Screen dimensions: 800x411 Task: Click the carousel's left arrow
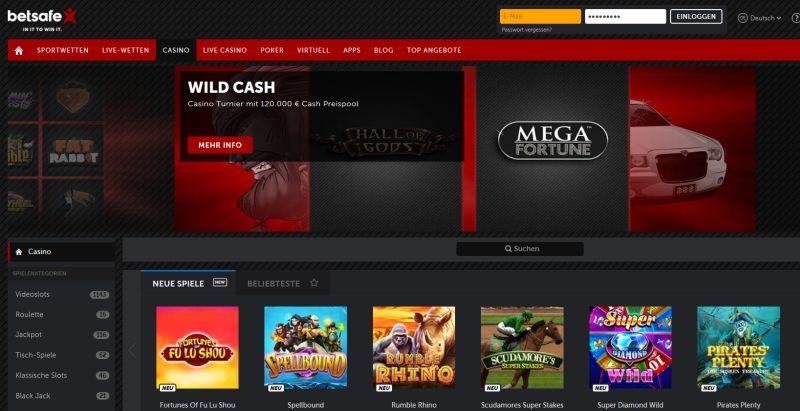(x=132, y=350)
